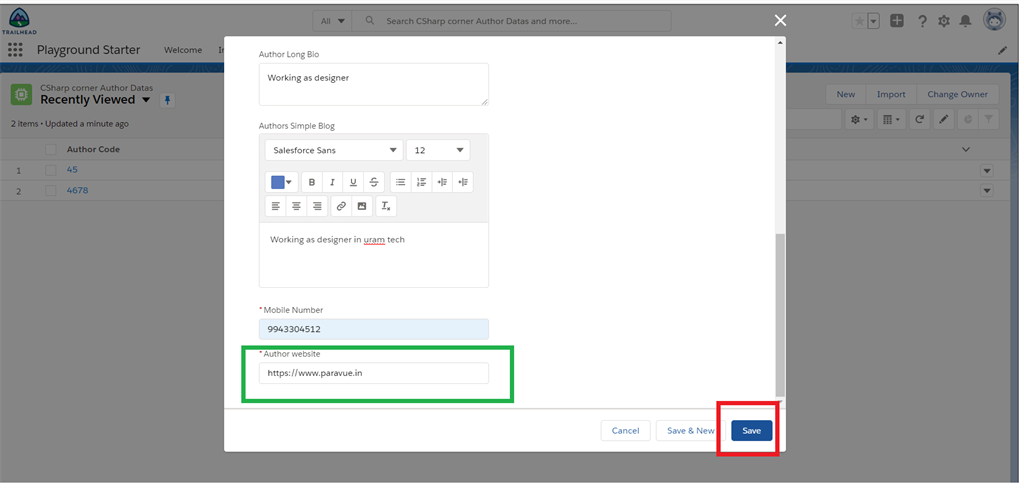
Task: Select the checkbox for row 45
Action: 51,170
